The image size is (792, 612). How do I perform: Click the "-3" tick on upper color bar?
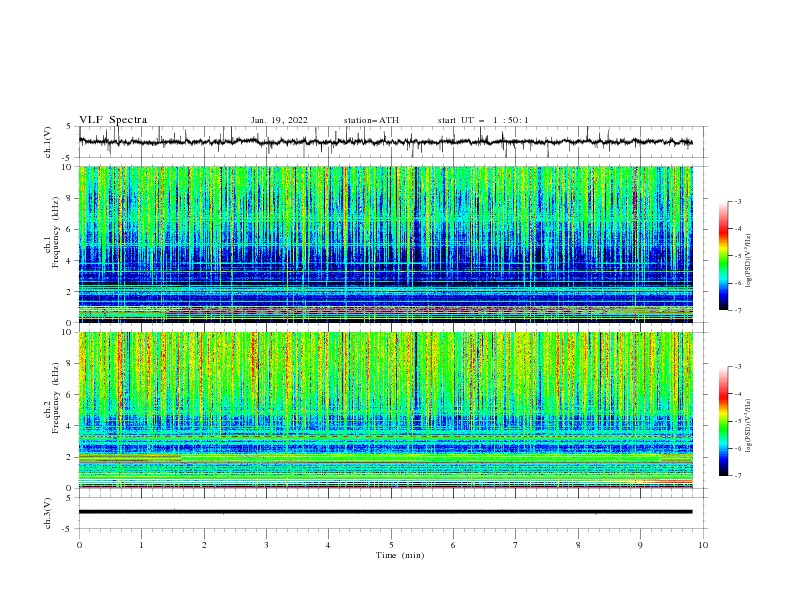737,201
